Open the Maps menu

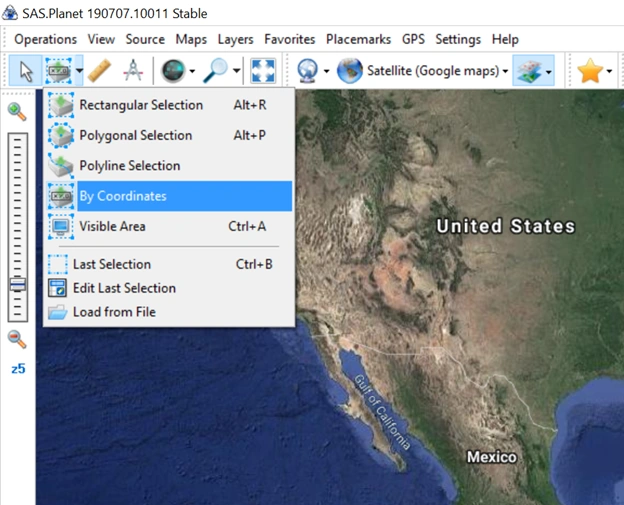click(191, 39)
